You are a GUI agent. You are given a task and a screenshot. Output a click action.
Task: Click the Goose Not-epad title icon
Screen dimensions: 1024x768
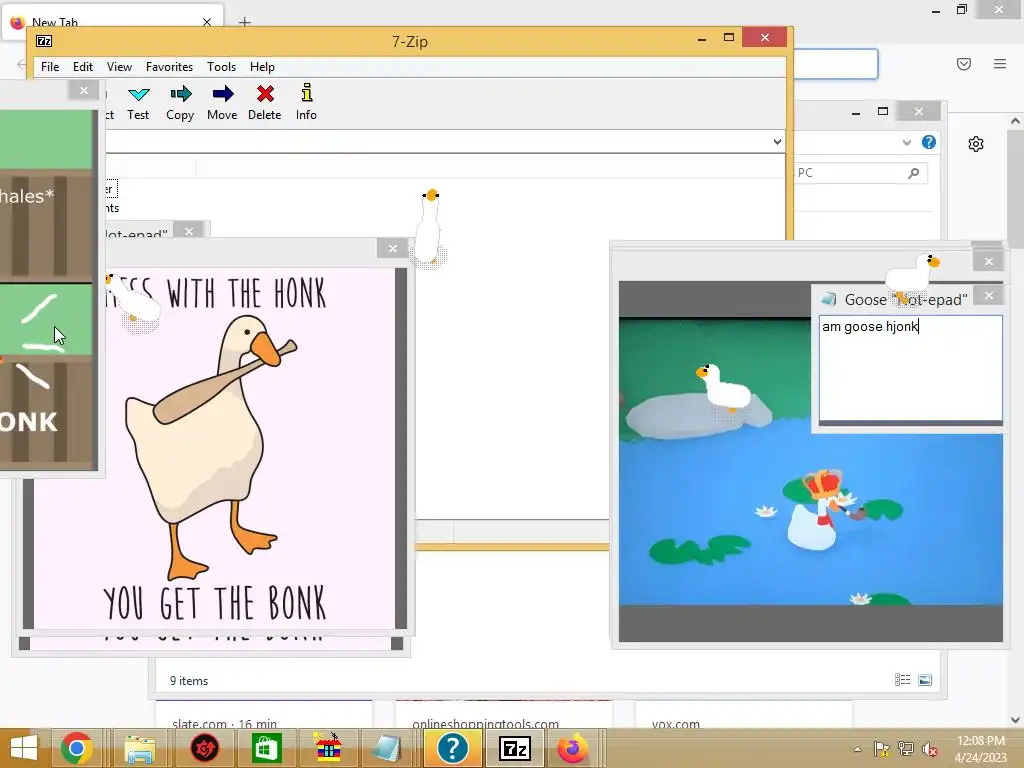click(x=829, y=299)
